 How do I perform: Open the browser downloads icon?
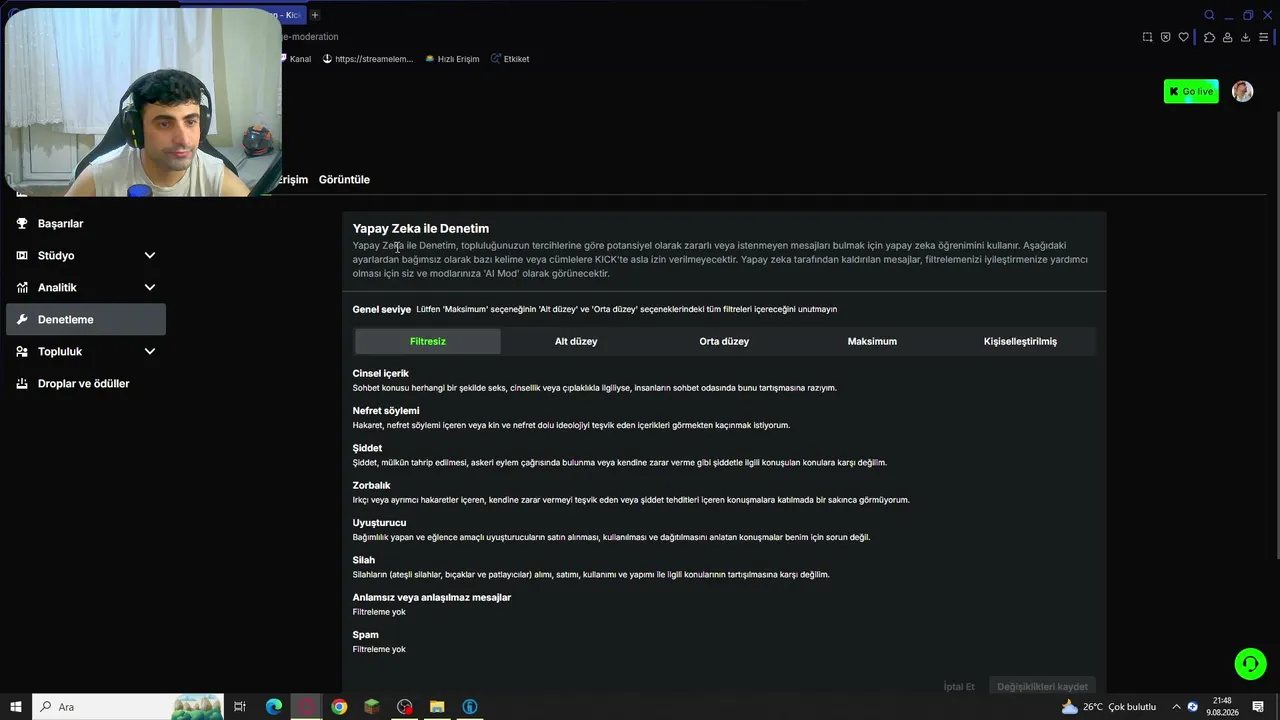pyautogui.click(x=1245, y=37)
